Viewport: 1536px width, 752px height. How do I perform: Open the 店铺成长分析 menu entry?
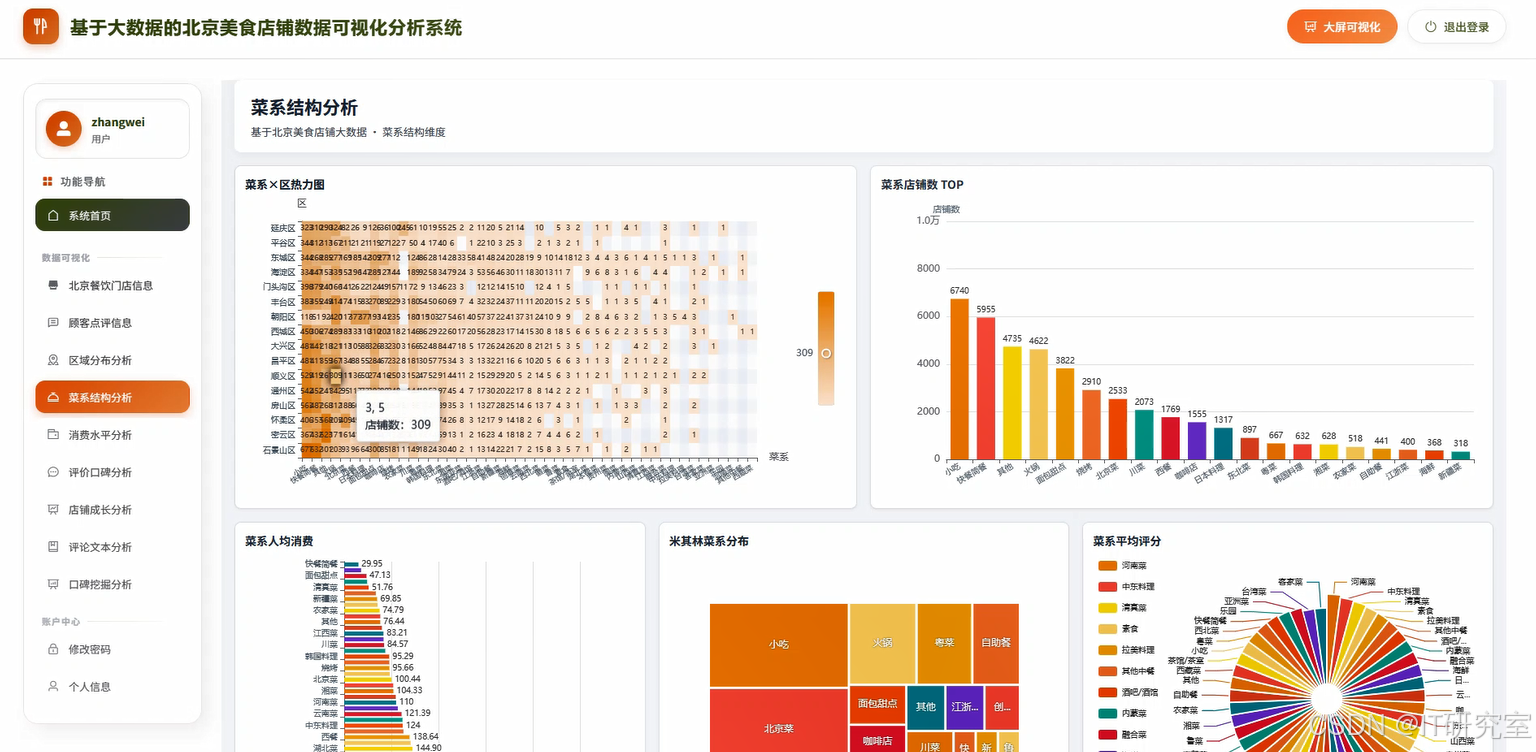click(112, 510)
